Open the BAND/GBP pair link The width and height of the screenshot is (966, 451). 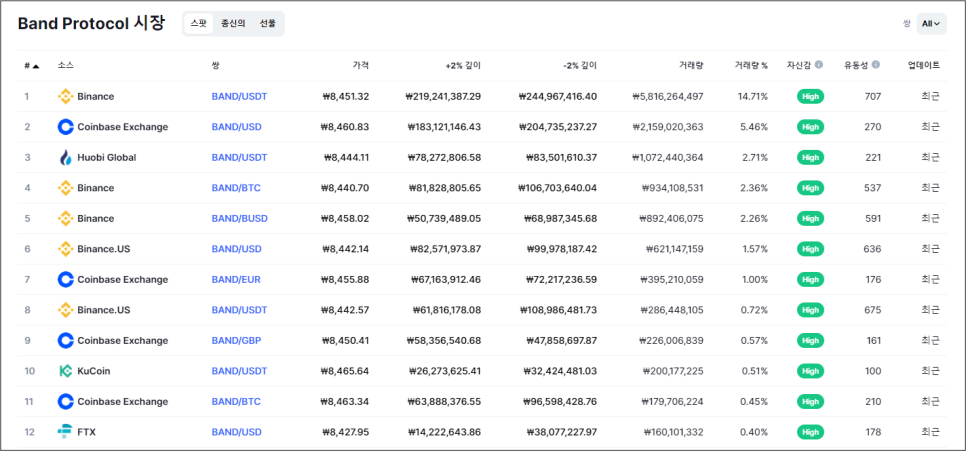236,340
